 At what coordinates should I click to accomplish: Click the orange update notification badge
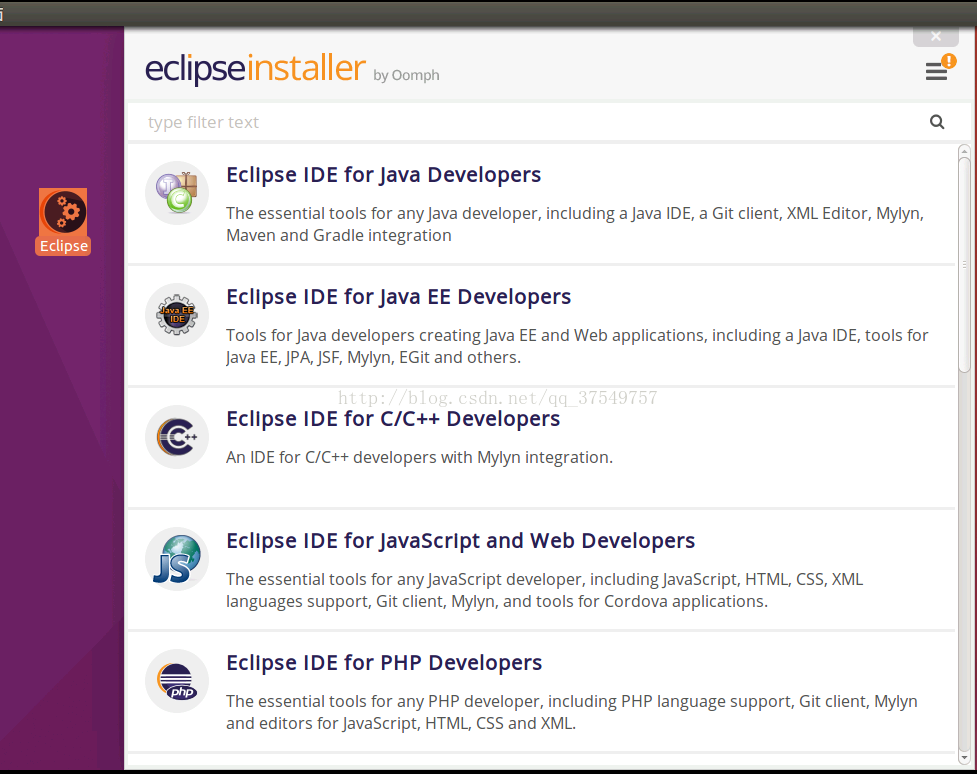coord(949,60)
